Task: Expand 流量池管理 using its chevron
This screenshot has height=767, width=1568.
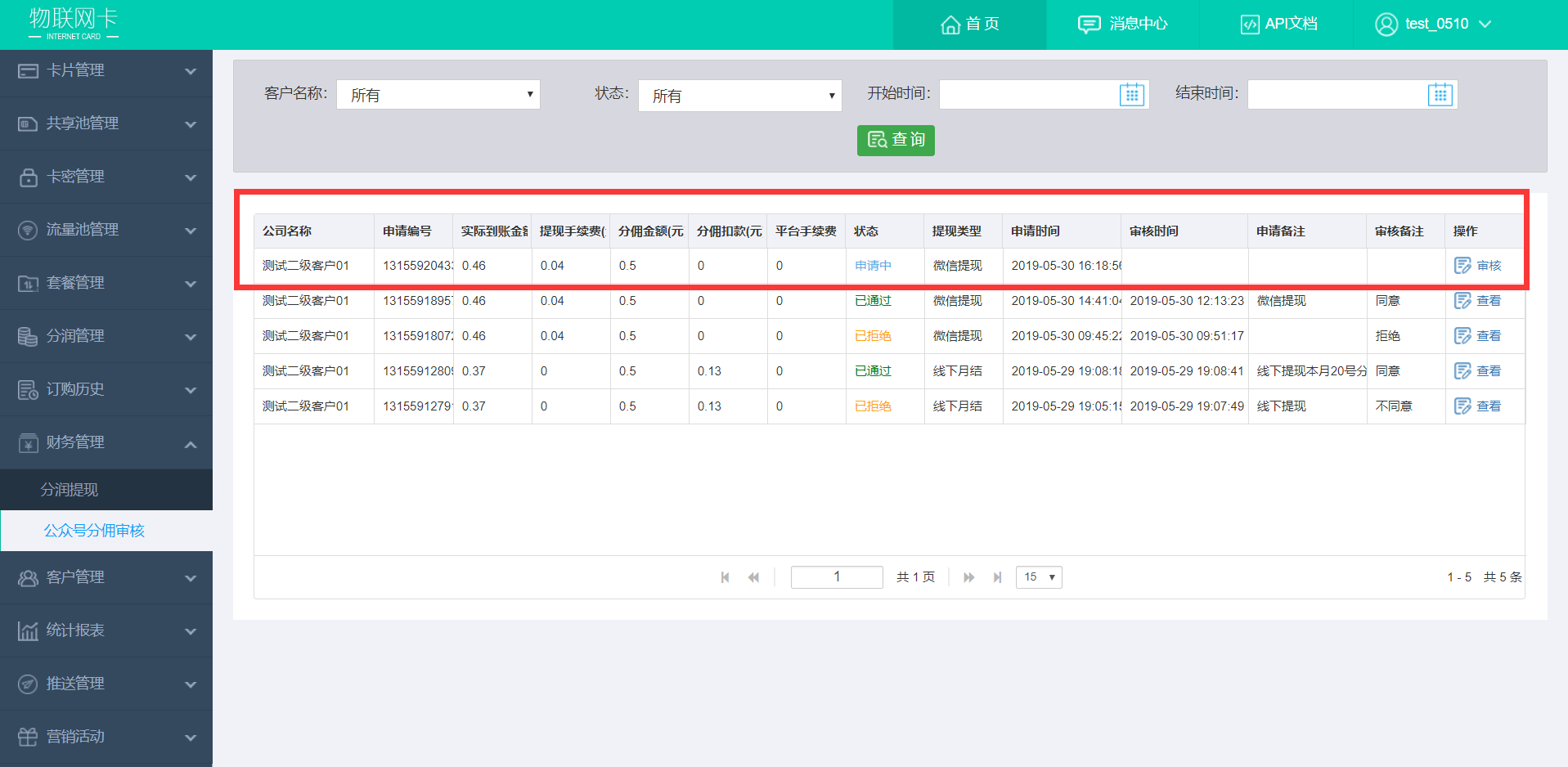Action: point(191,231)
